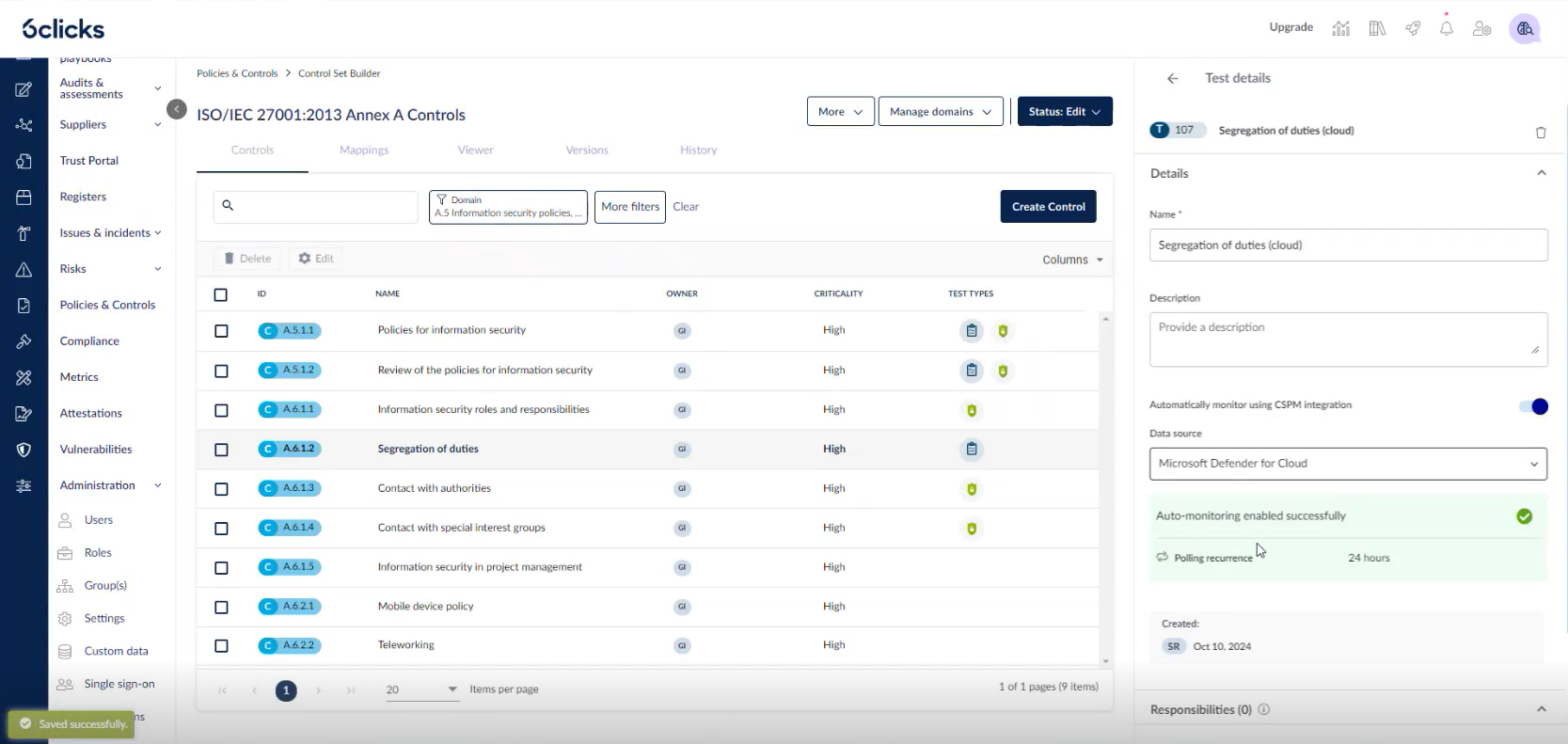Viewport: 1568px width, 744px height.
Task: Click the Description text field
Action: tap(1347, 340)
